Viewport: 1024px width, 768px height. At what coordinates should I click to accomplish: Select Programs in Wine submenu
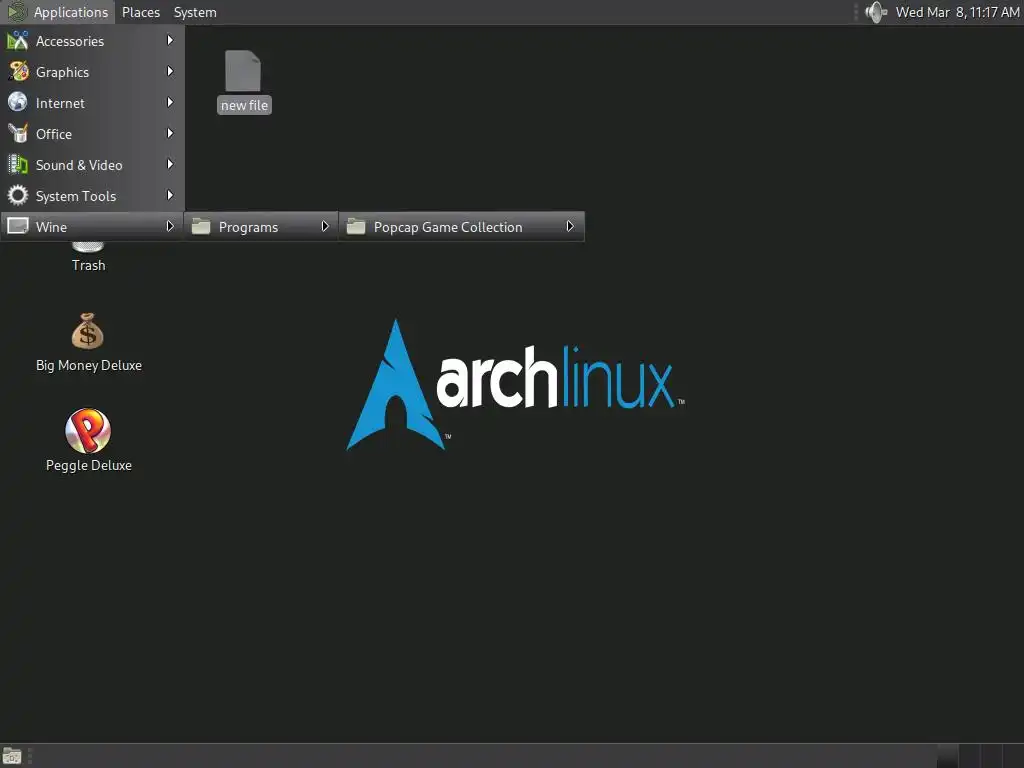(261, 227)
